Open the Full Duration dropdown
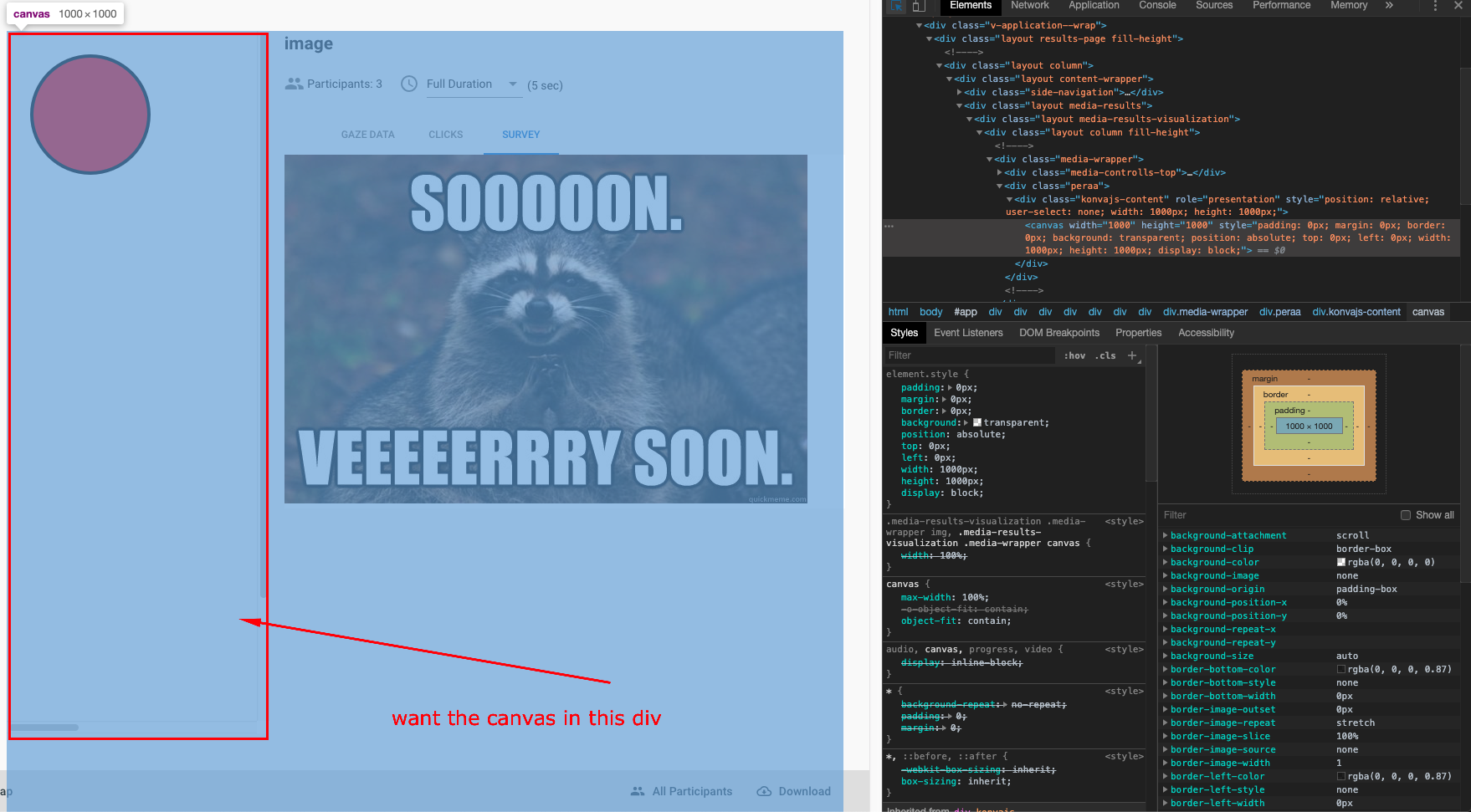 pos(474,84)
